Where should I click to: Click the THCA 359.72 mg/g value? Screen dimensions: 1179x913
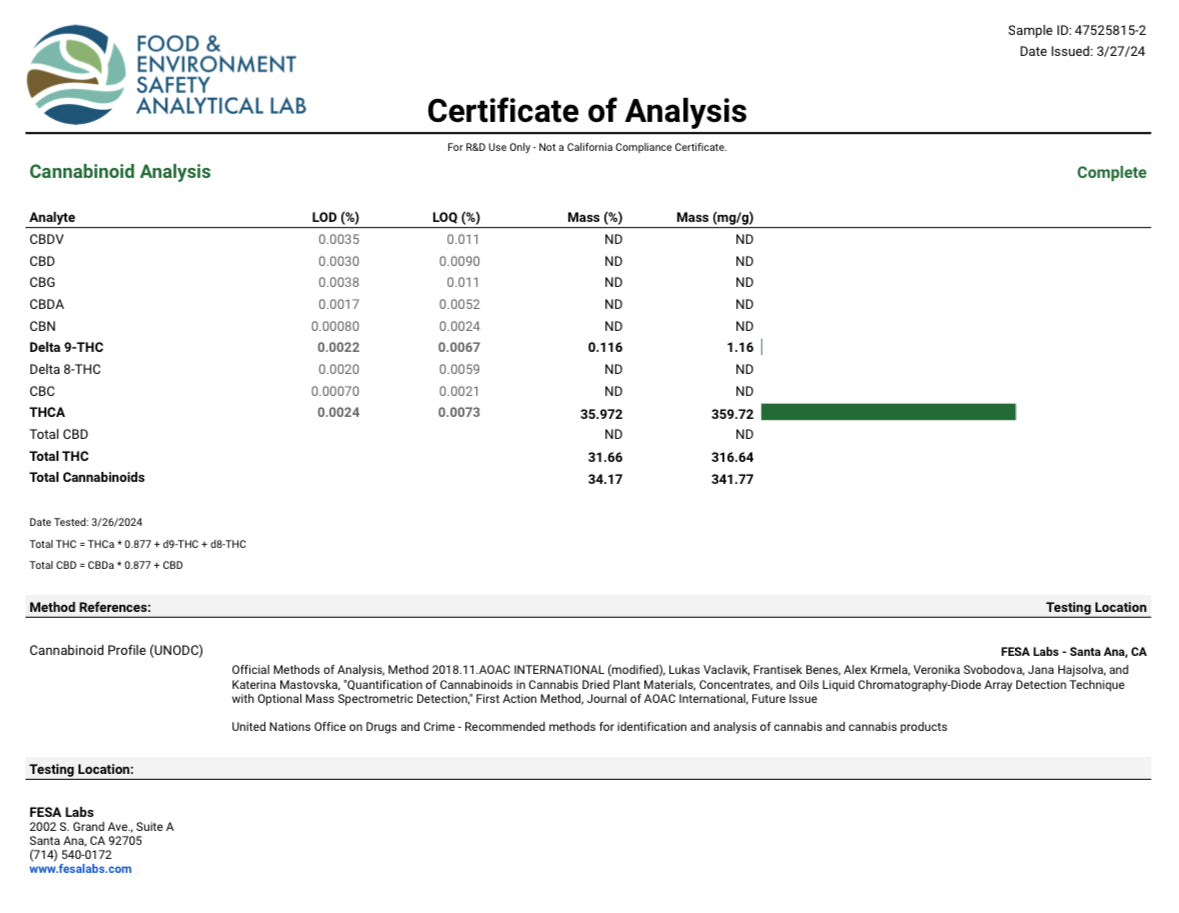[x=732, y=413]
